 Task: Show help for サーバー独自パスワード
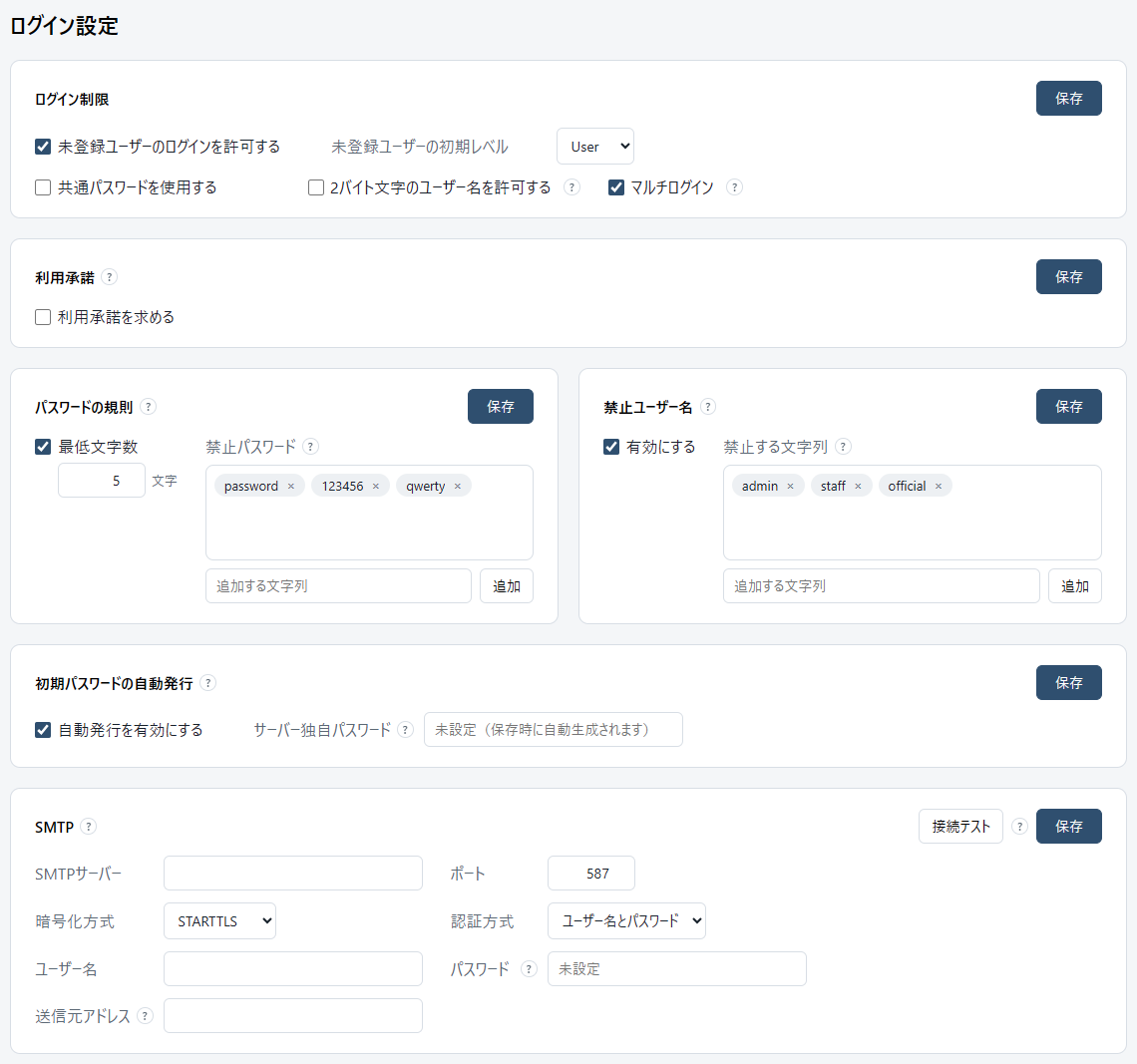click(x=405, y=730)
